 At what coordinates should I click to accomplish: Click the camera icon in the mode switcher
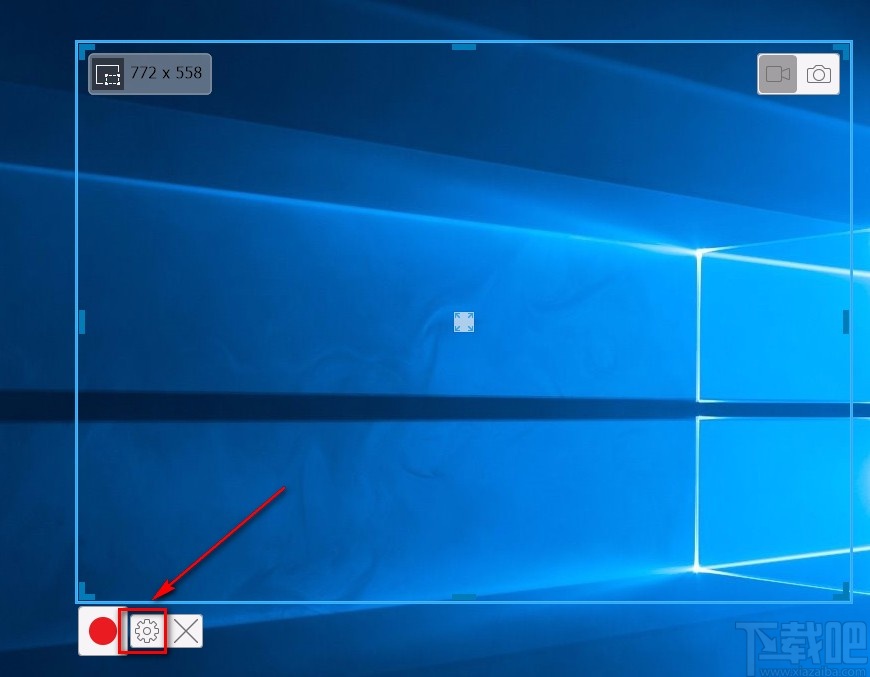[x=818, y=73]
